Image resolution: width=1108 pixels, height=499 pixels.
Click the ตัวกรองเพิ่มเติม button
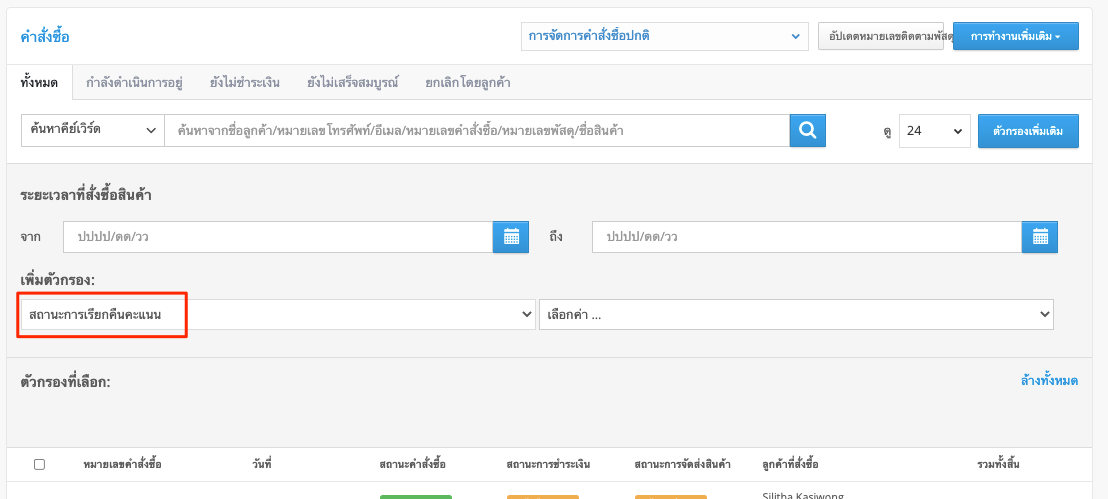(x=1028, y=131)
